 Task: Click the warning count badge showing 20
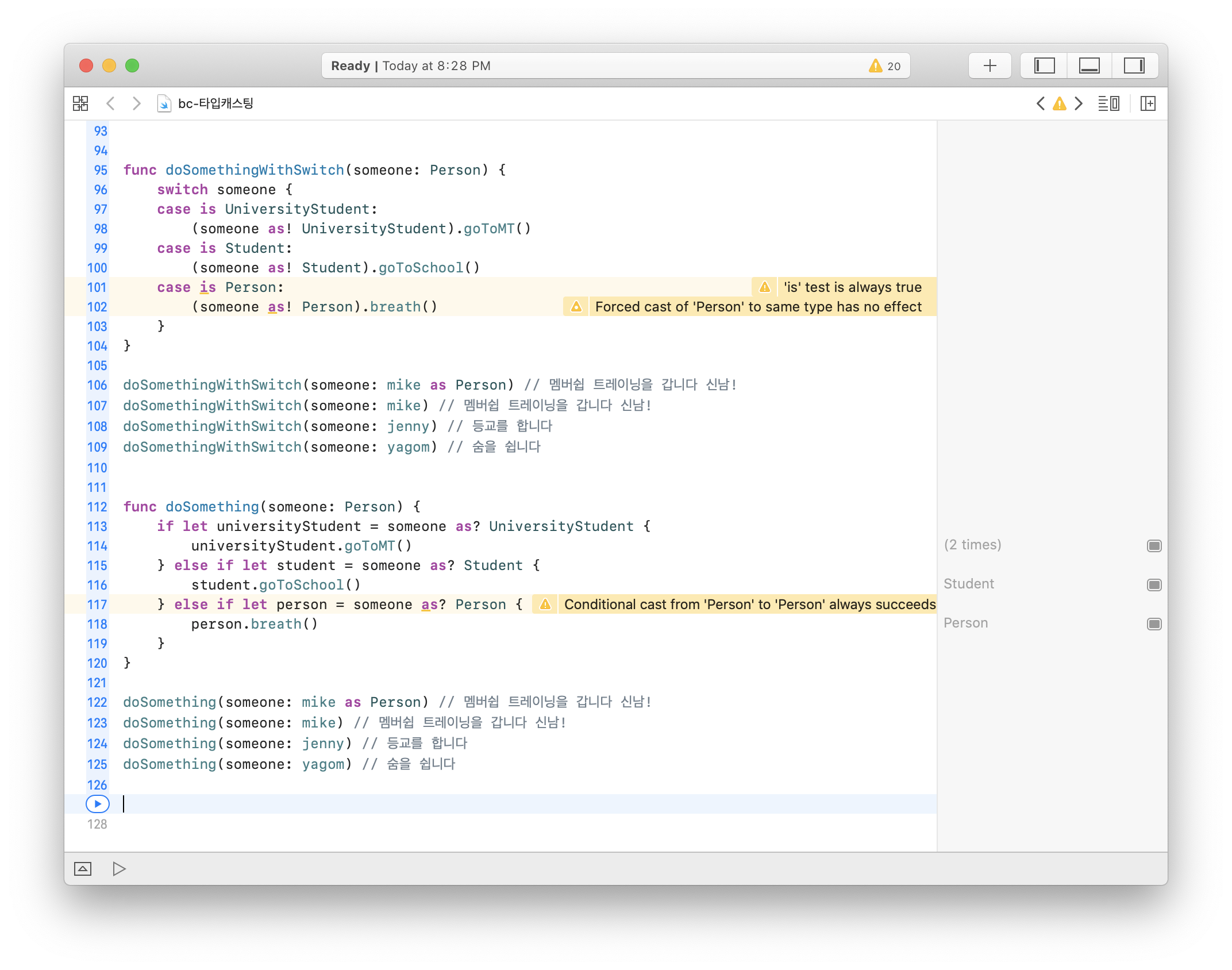tap(885, 66)
